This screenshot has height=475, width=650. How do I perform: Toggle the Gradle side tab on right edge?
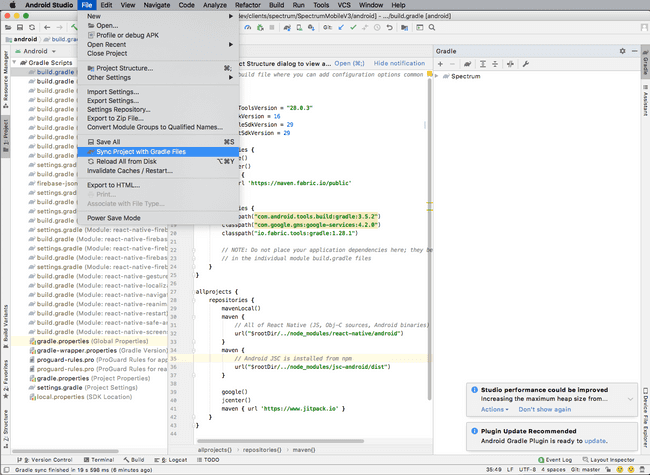coord(645,62)
